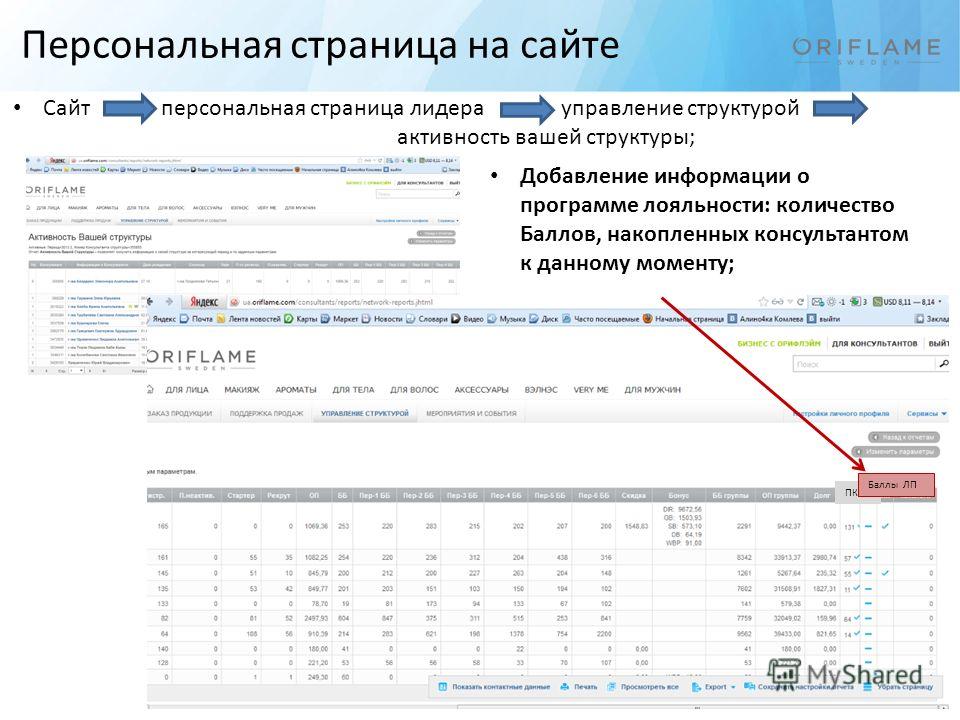Click the Яндекс button in the address bar
Screen dimensions: 960x720
(204, 302)
